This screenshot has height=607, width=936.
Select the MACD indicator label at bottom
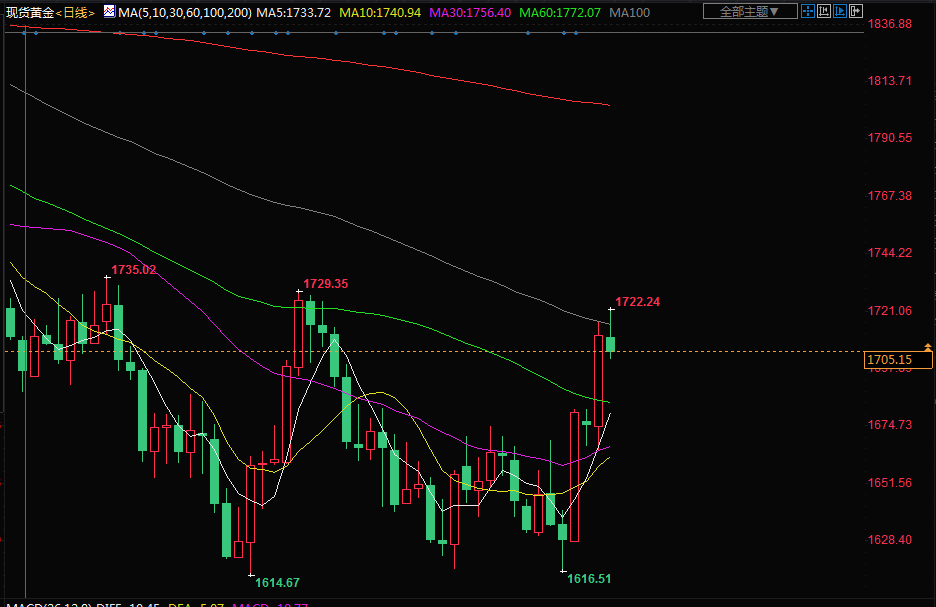pyautogui.click(x=40, y=604)
